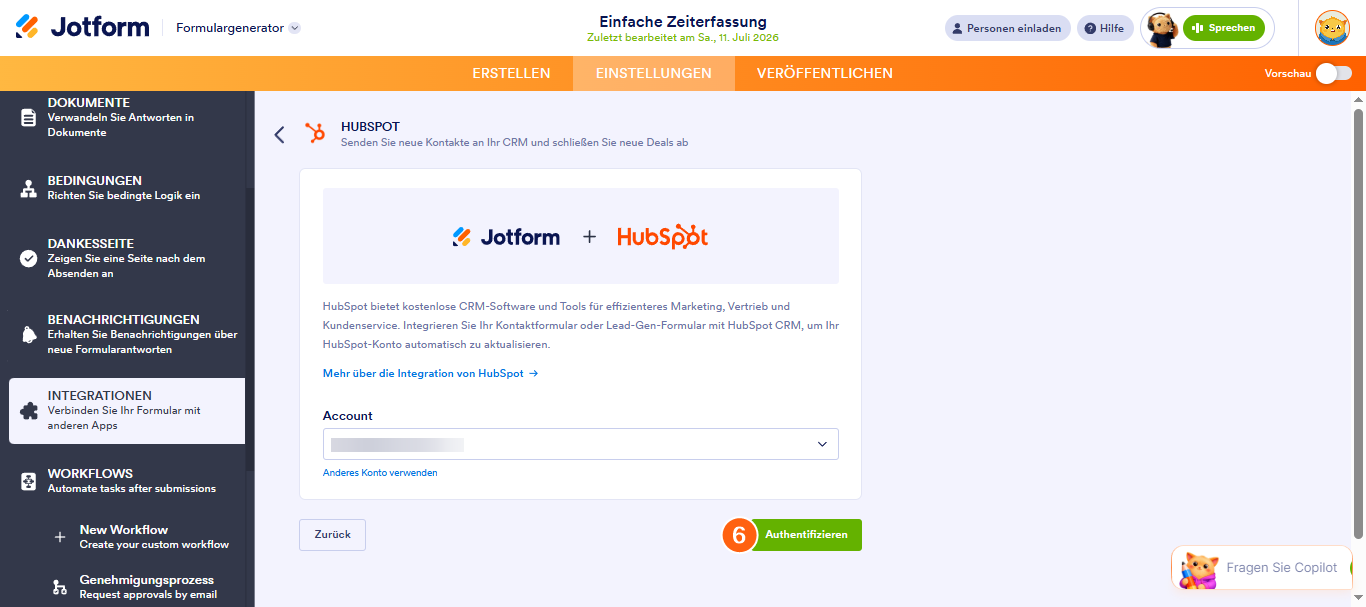Open the Account dropdown
This screenshot has height=607, width=1366.
tap(580, 444)
